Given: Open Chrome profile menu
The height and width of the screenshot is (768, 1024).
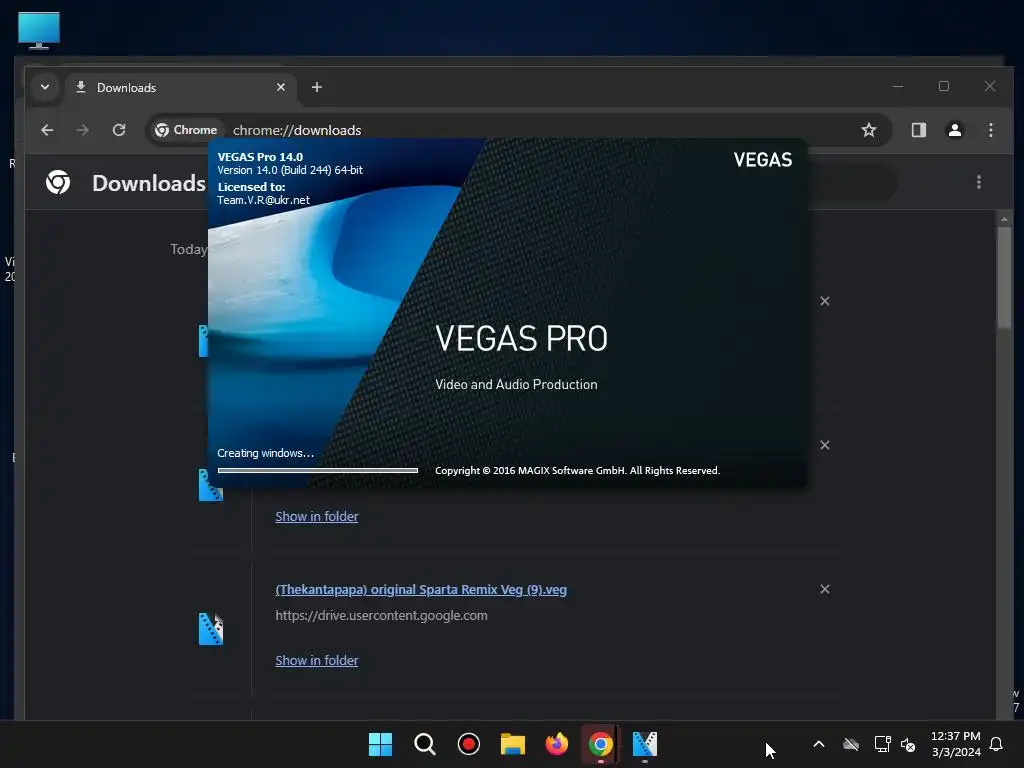Looking at the screenshot, I should [x=955, y=130].
